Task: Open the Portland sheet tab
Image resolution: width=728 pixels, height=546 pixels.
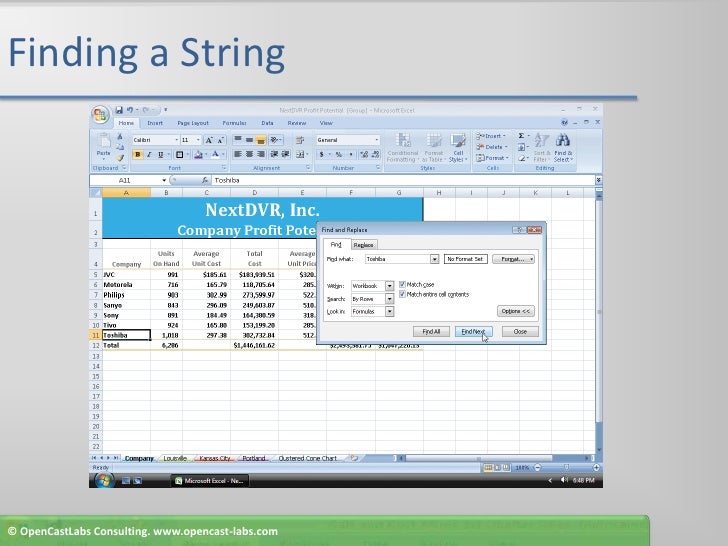Action: pyautogui.click(x=254, y=458)
